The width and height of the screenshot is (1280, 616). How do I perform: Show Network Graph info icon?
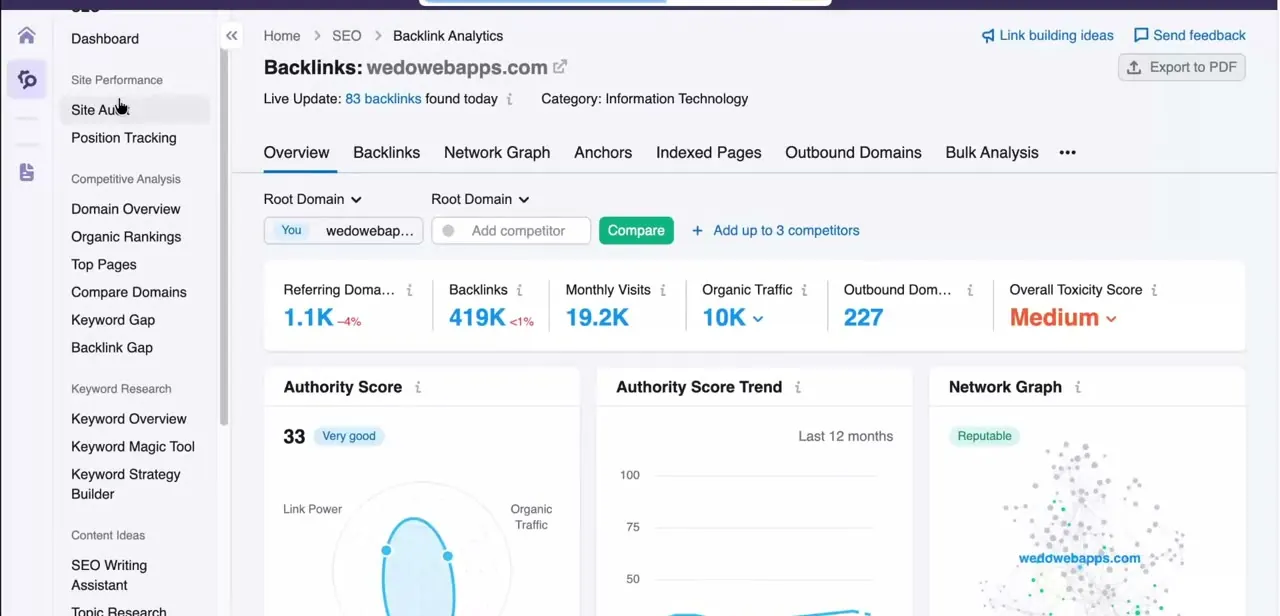click(1078, 387)
